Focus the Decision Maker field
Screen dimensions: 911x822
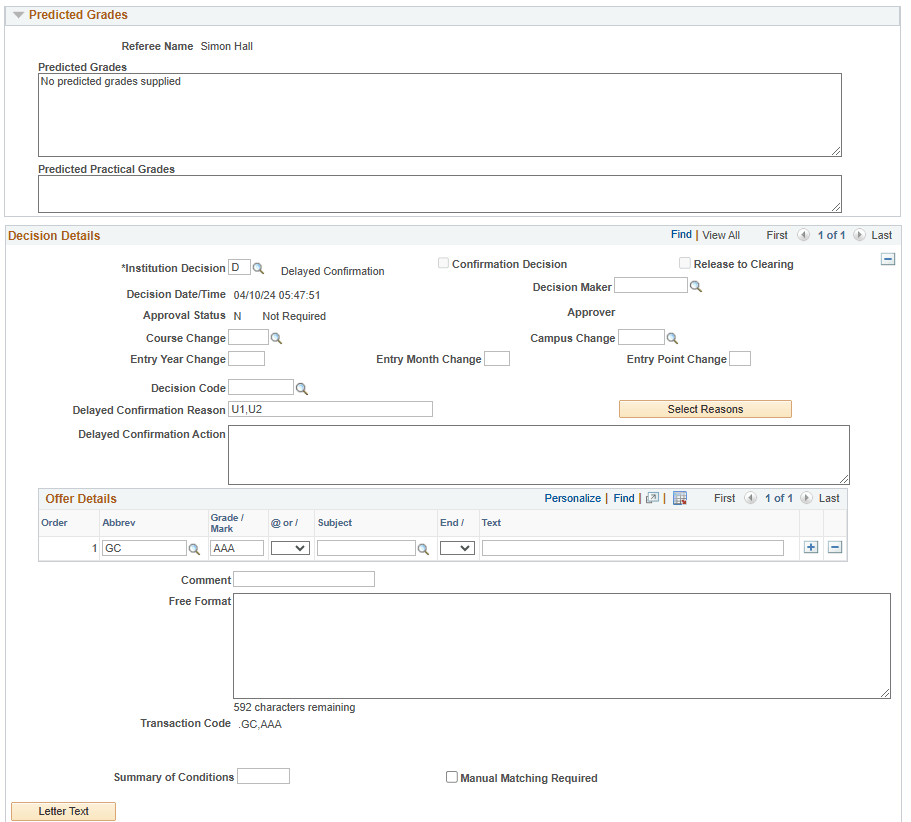click(651, 285)
